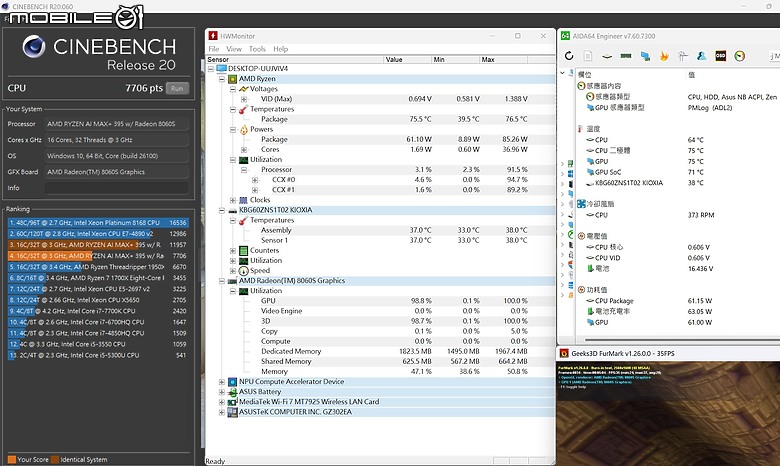Collapse the AMD Radeon 8060S Graphics node
The height and width of the screenshot is (466, 780).
tap(222, 280)
